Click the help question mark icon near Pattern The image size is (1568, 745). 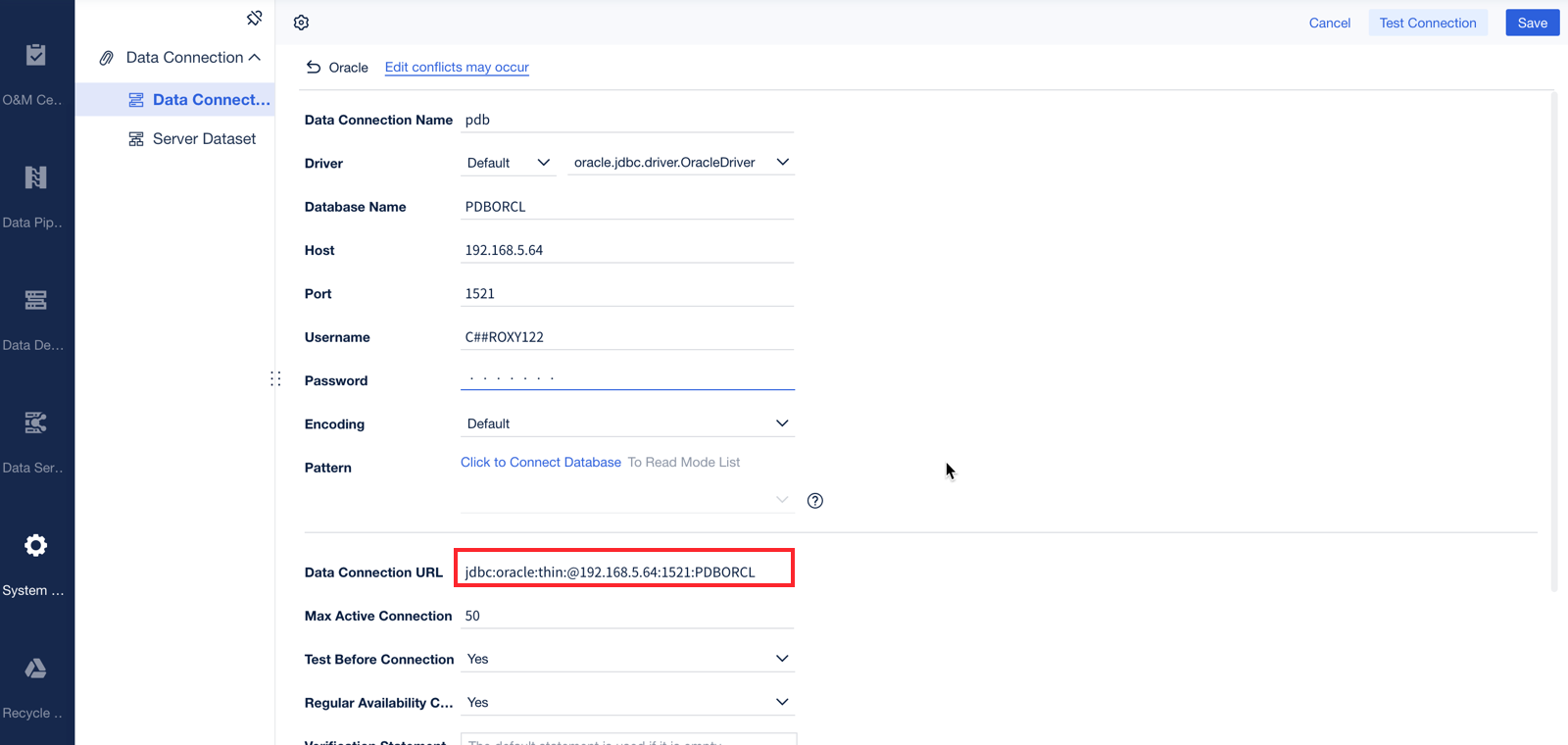(x=814, y=501)
